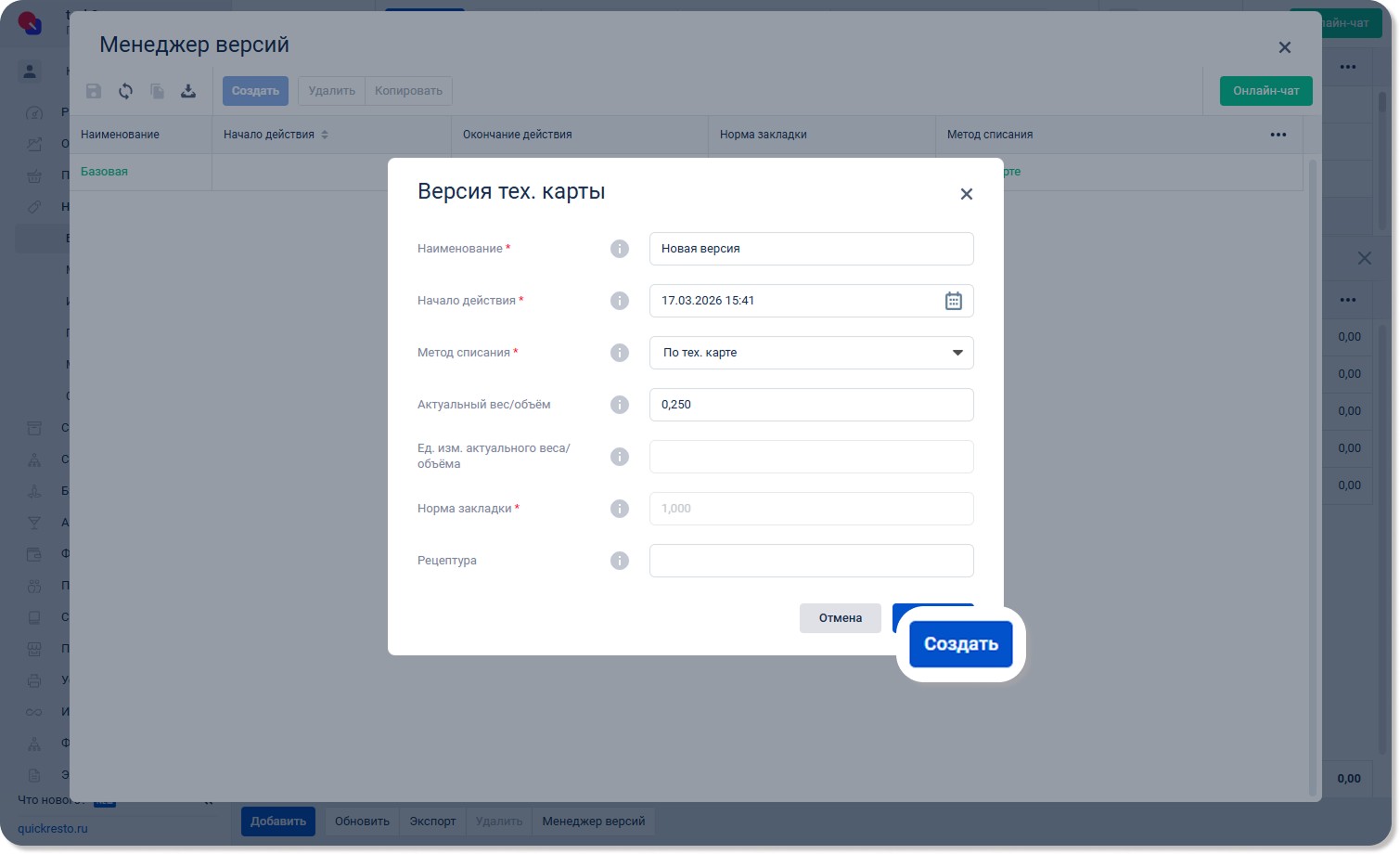The height and width of the screenshot is (854, 1400).
Task: Click the Актуальный вес/объём input field
Action: point(811,405)
